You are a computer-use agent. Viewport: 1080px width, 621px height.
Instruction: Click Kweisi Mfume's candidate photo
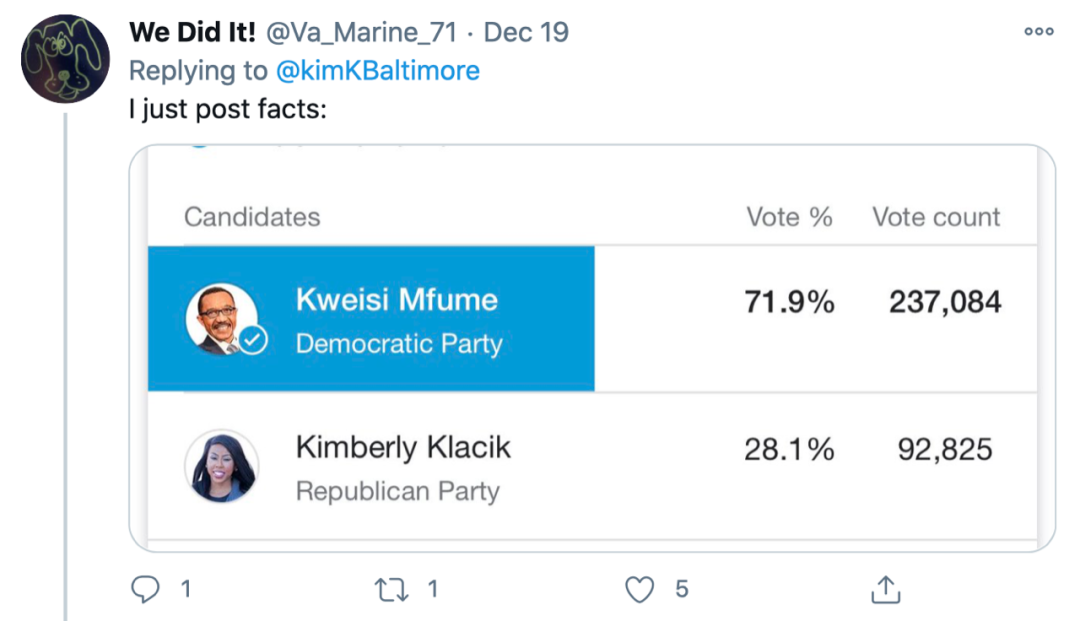pos(220,318)
